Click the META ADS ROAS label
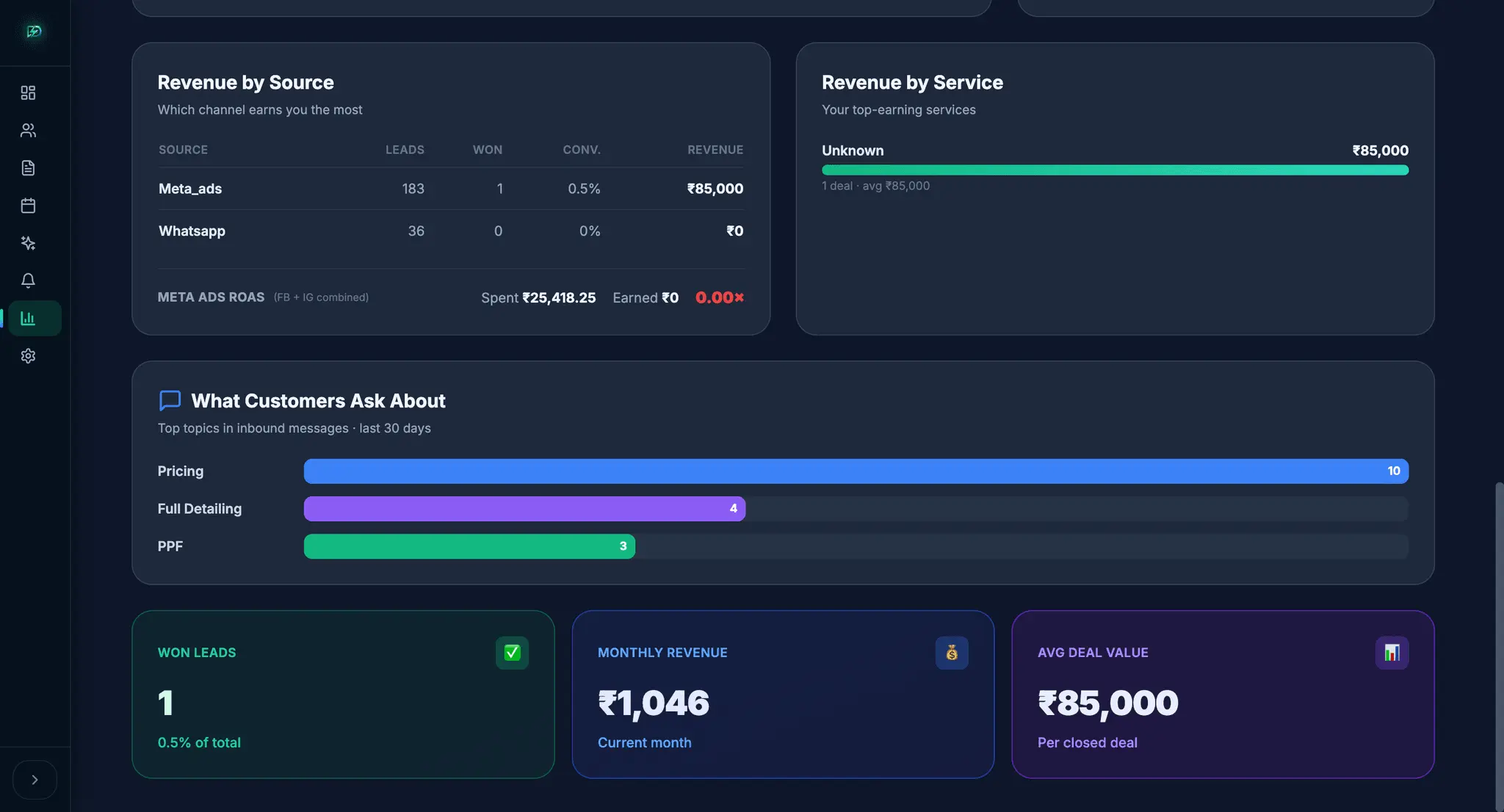This screenshot has width=1504, height=812. (211, 297)
